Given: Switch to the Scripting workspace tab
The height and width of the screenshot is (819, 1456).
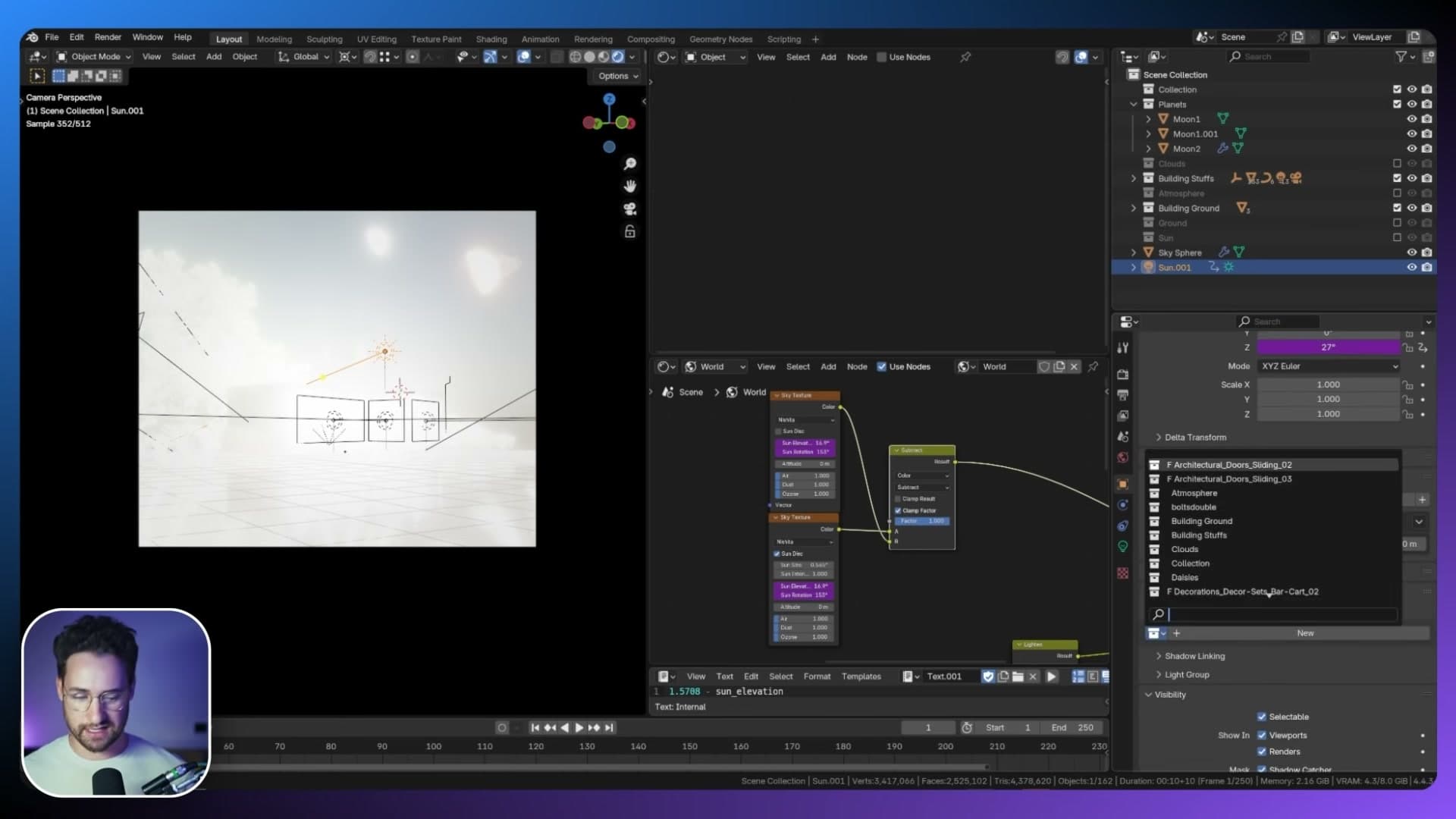Looking at the screenshot, I should point(783,39).
